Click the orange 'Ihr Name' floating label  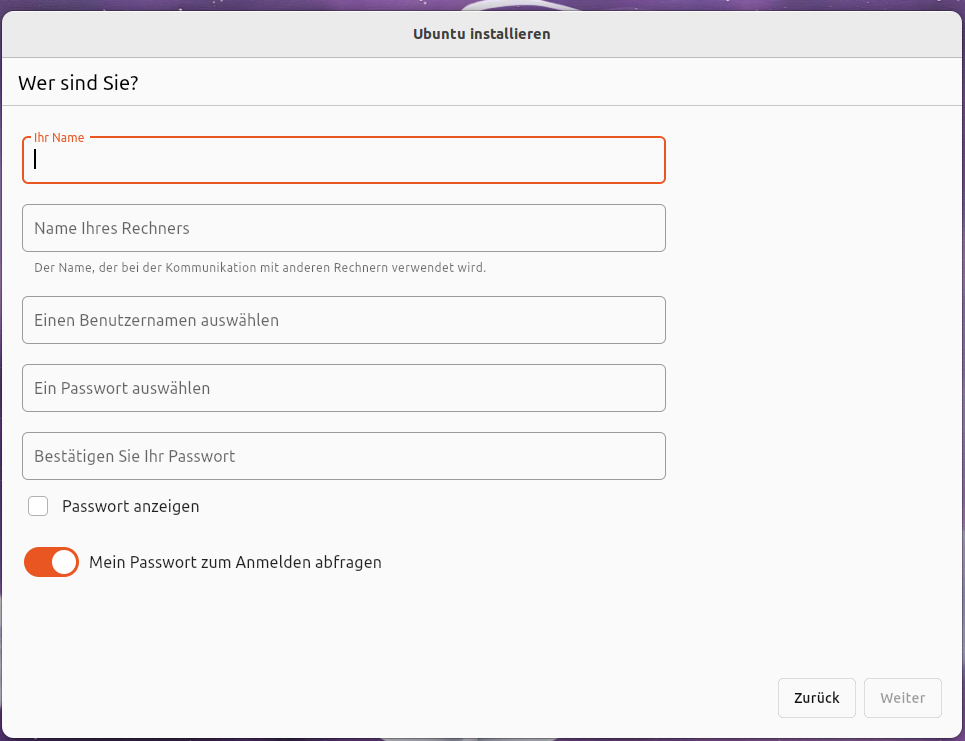click(x=59, y=138)
